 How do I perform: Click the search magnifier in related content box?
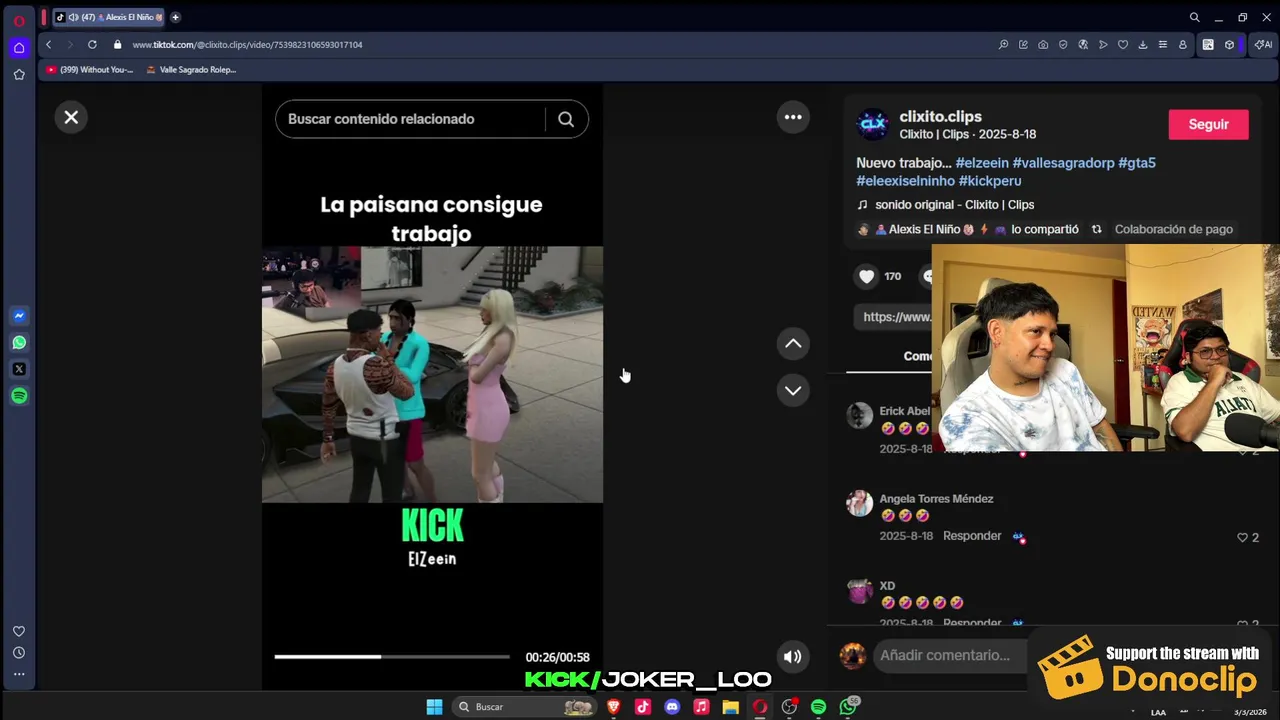coord(566,119)
